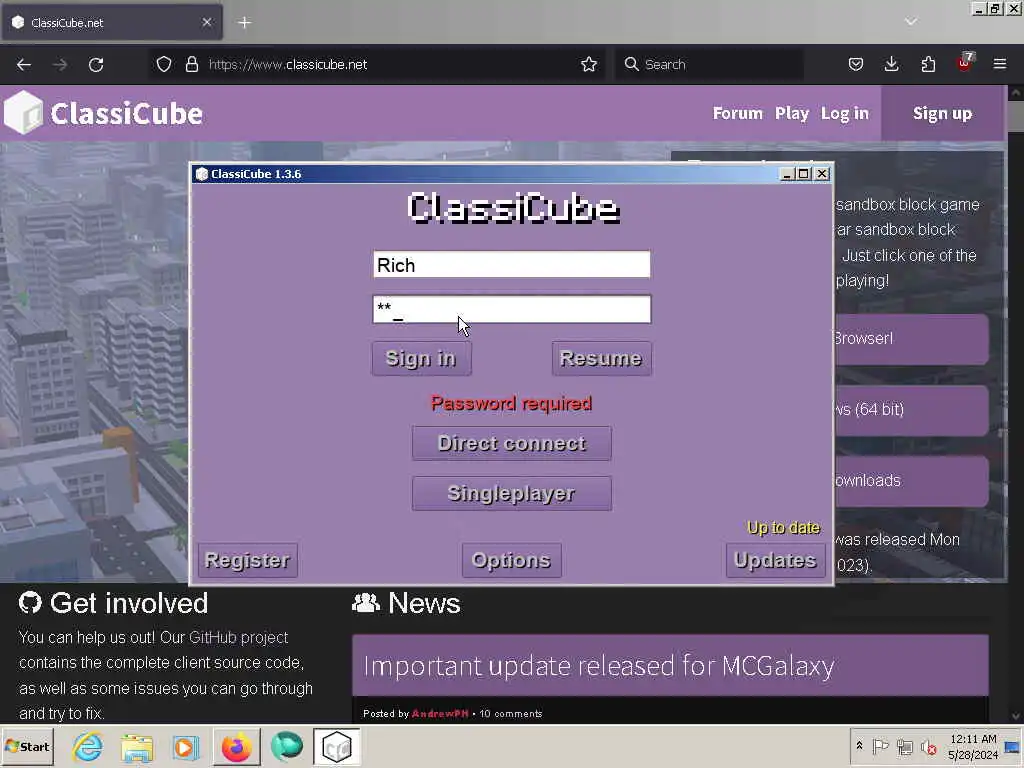This screenshot has width=1024, height=768.
Task: Open the Forum menu link
Action: click(737, 113)
